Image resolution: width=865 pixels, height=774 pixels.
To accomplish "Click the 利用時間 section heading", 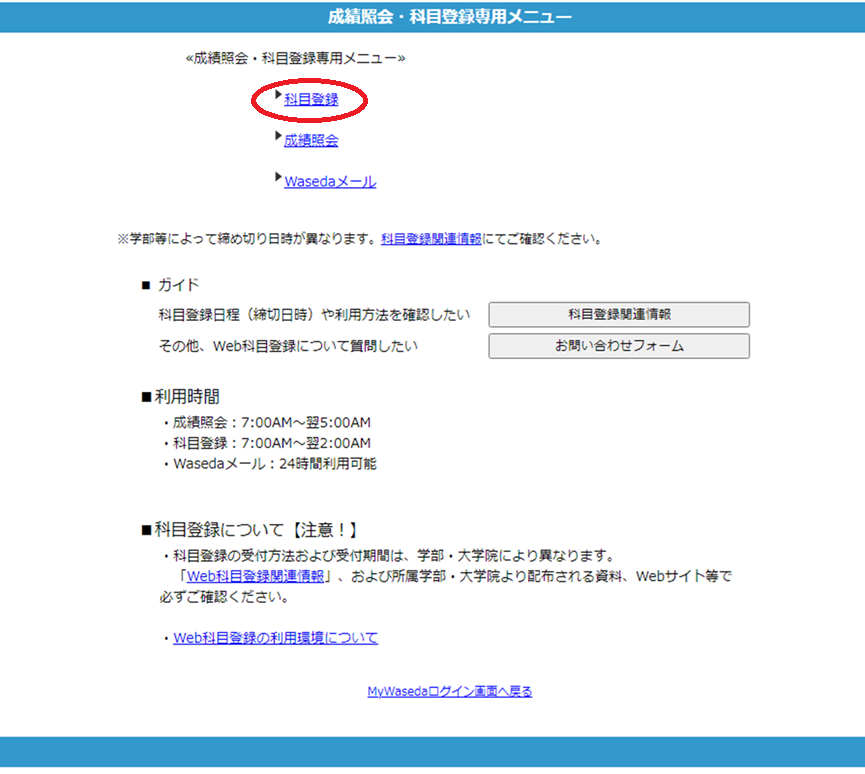I will coord(187,397).
